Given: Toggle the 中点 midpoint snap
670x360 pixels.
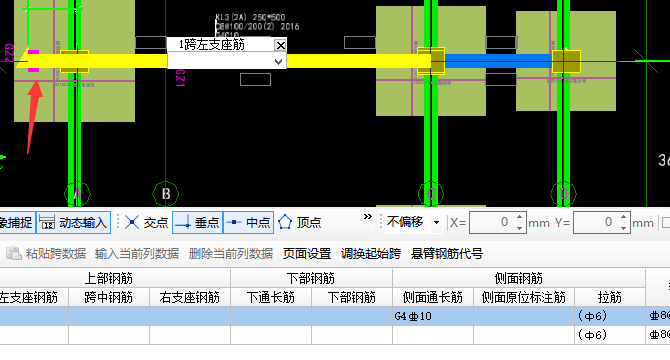Looking at the screenshot, I should click(x=248, y=222).
